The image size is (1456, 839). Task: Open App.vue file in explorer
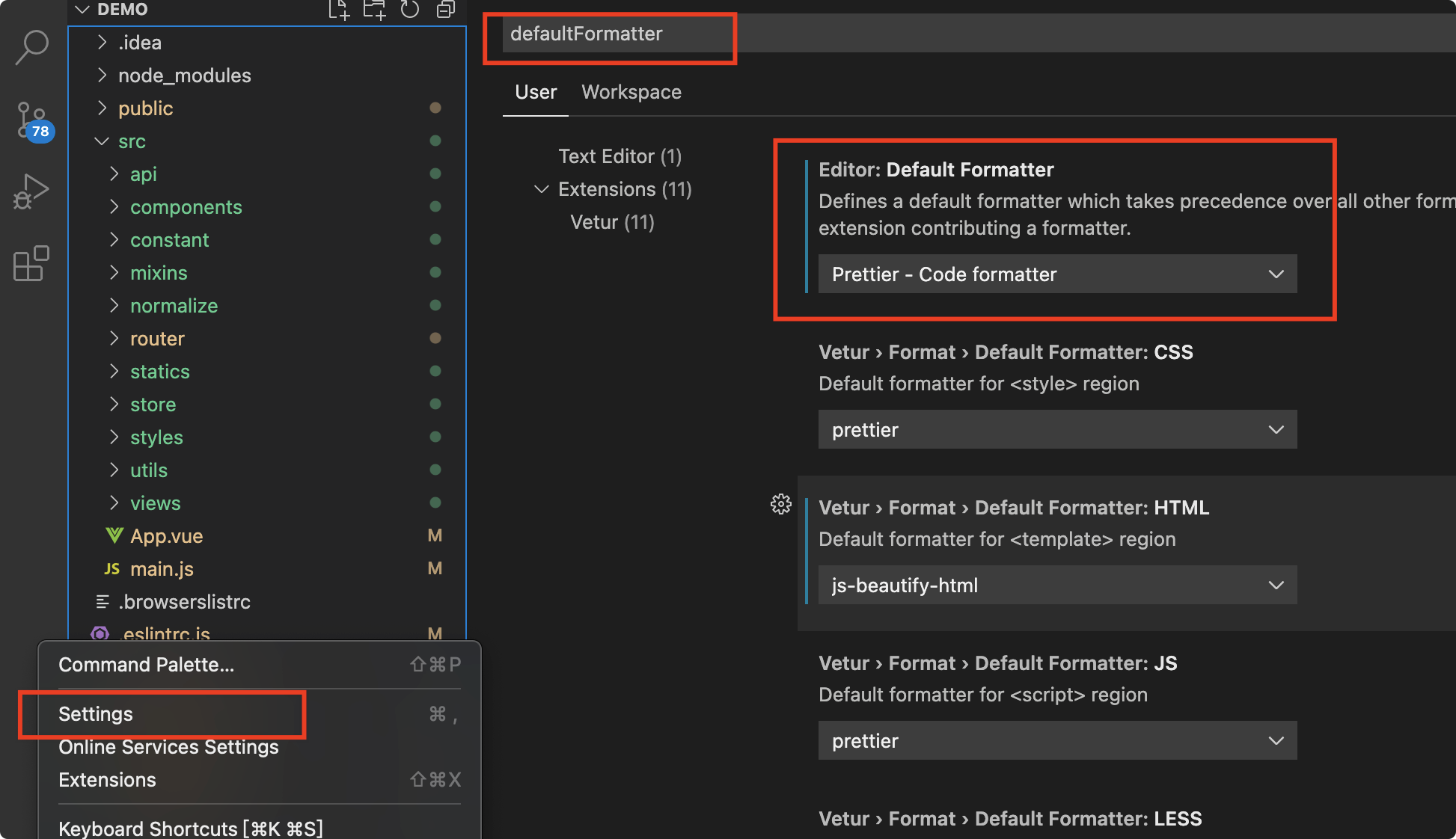click(x=166, y=536)
